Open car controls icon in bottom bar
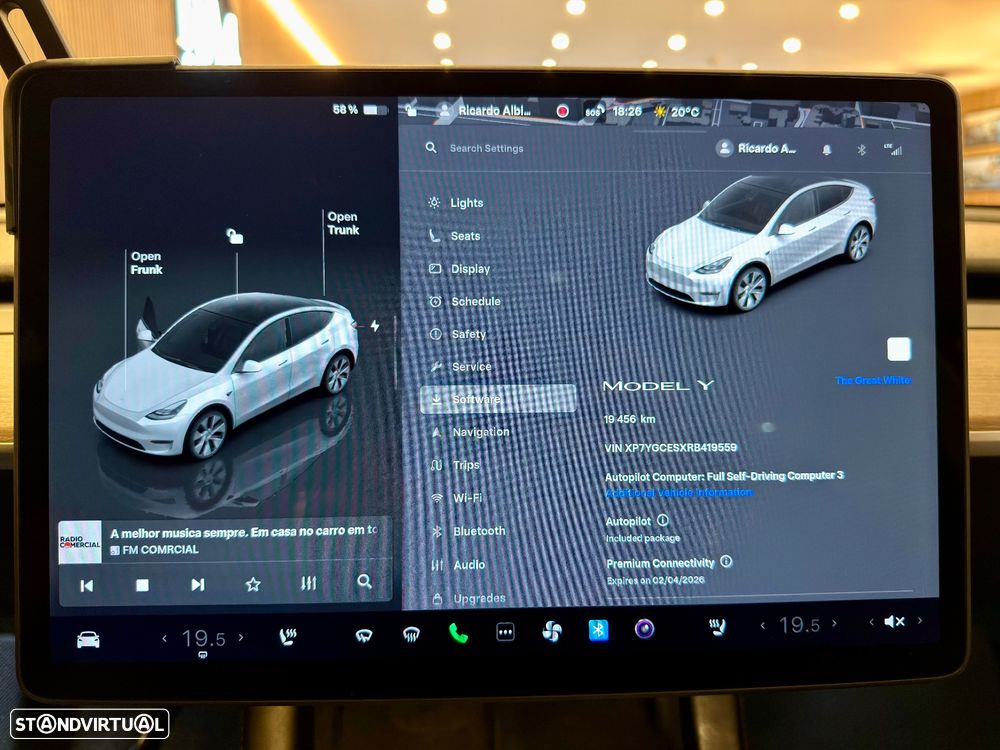Screen dimensions: 1000x750 coord(88,639)
